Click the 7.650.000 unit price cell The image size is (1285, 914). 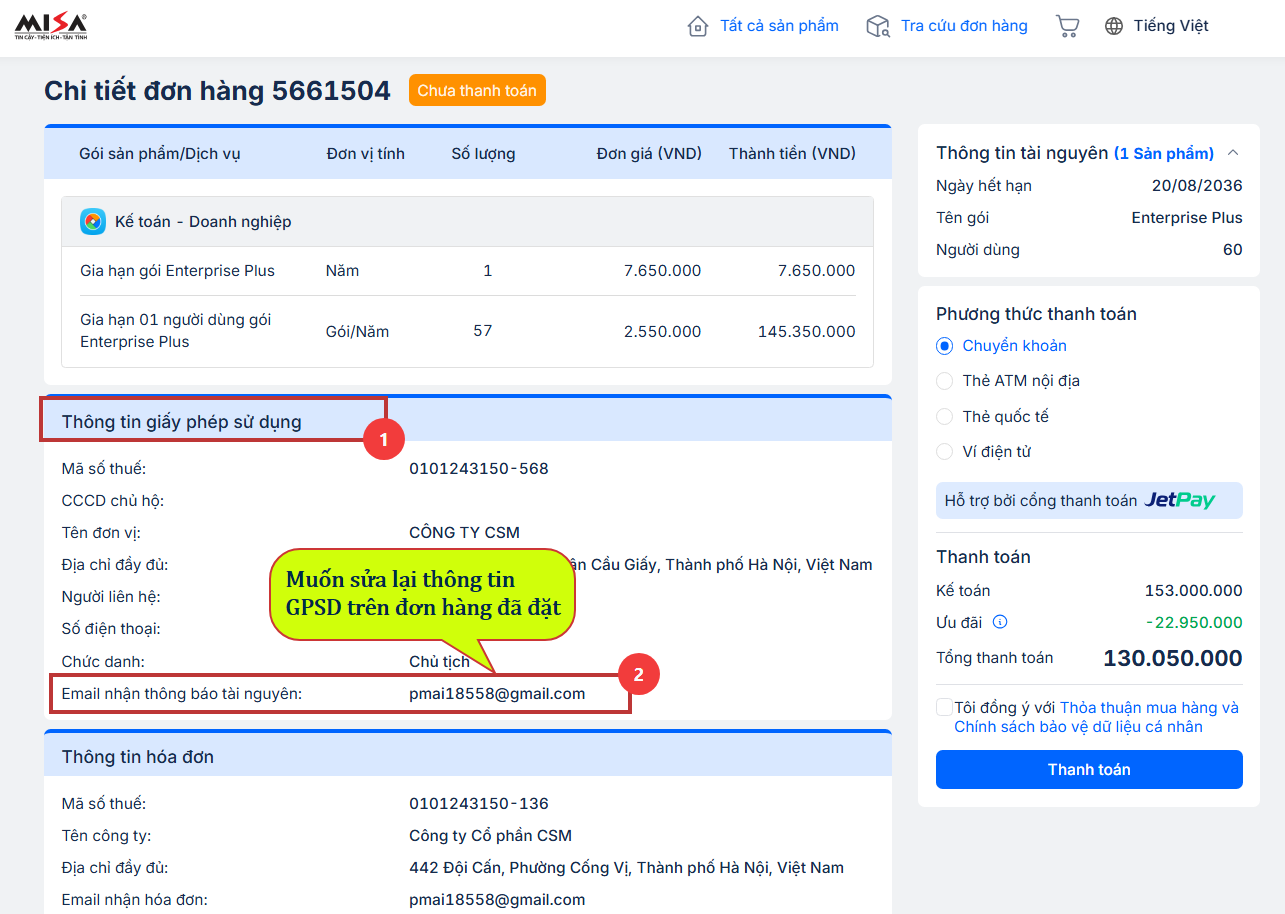tap(662, 271)
